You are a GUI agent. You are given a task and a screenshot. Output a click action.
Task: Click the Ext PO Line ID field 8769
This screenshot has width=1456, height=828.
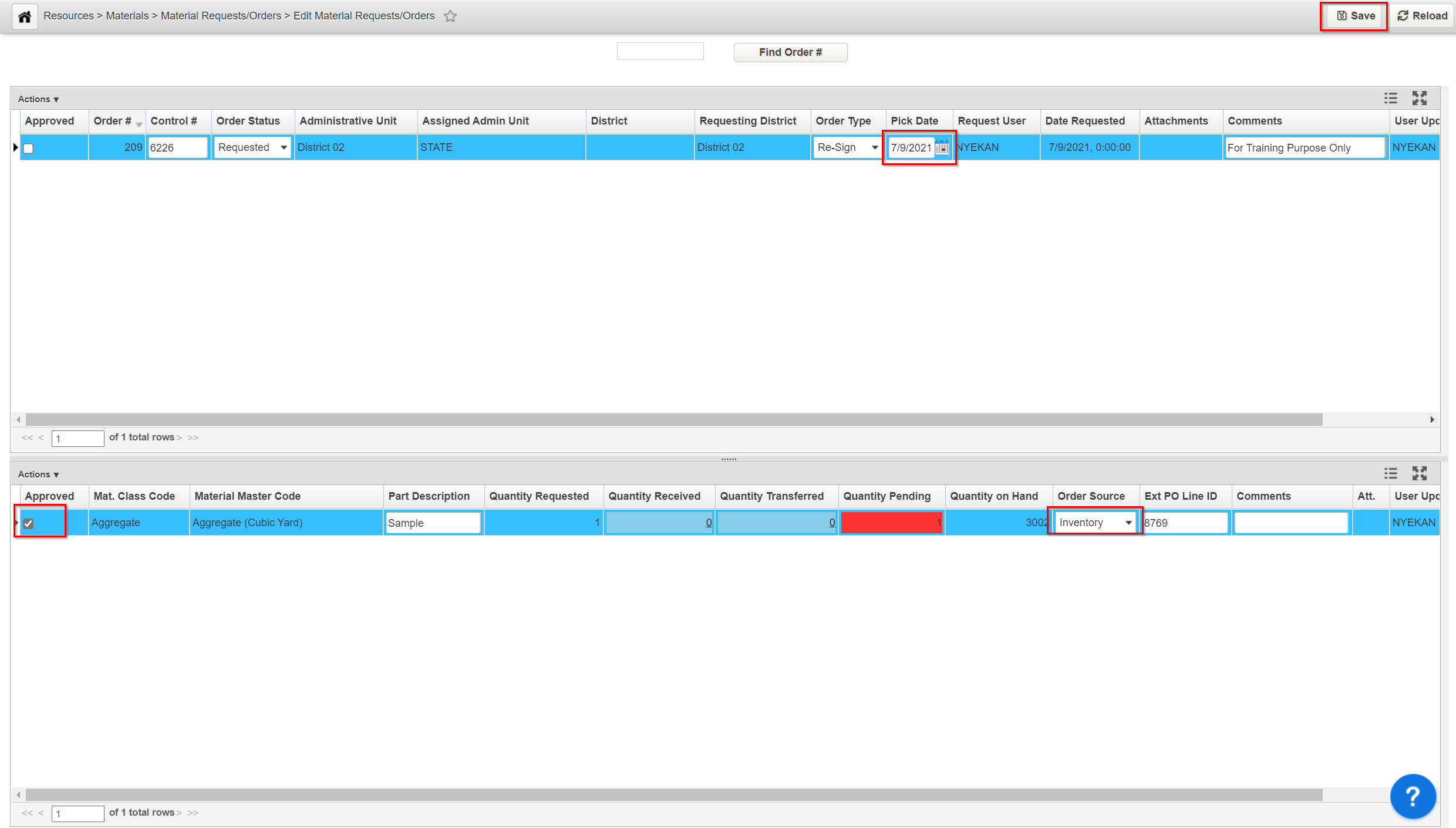1185,523
